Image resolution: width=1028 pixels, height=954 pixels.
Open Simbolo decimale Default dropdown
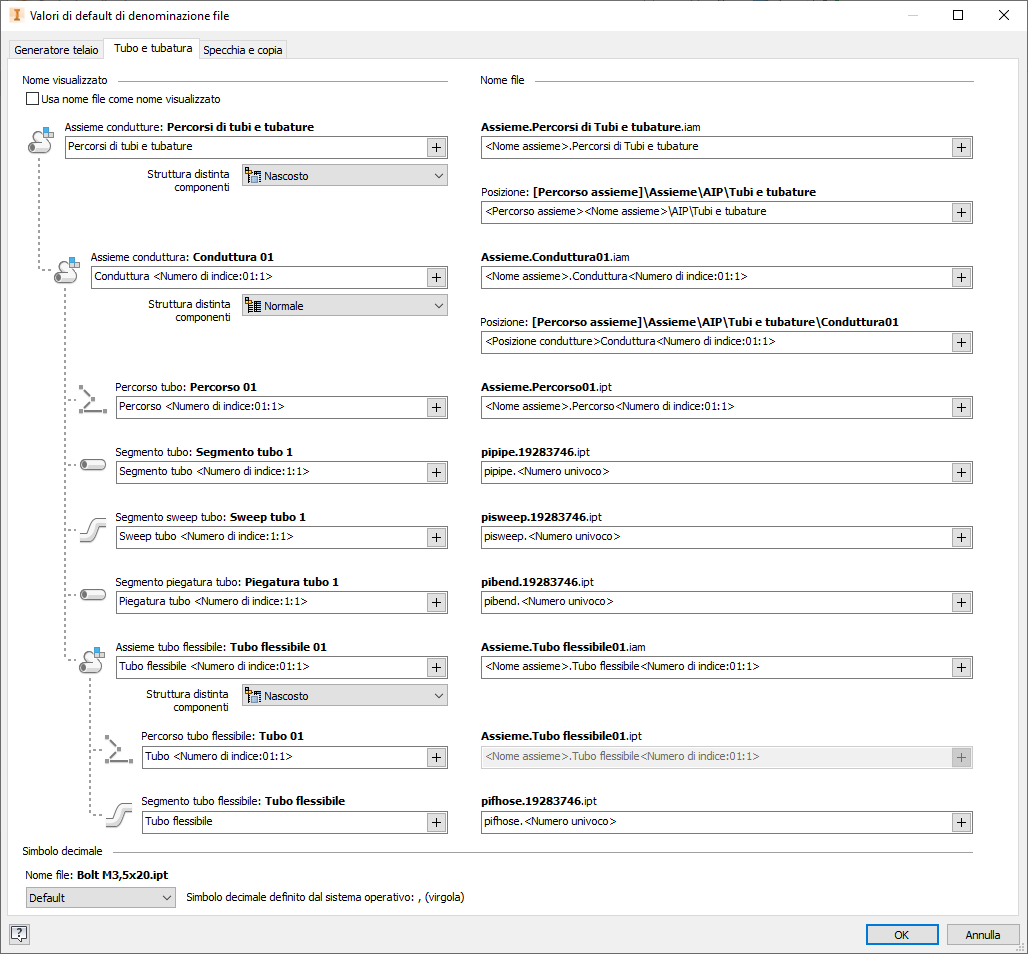click(x=100, y=898)
